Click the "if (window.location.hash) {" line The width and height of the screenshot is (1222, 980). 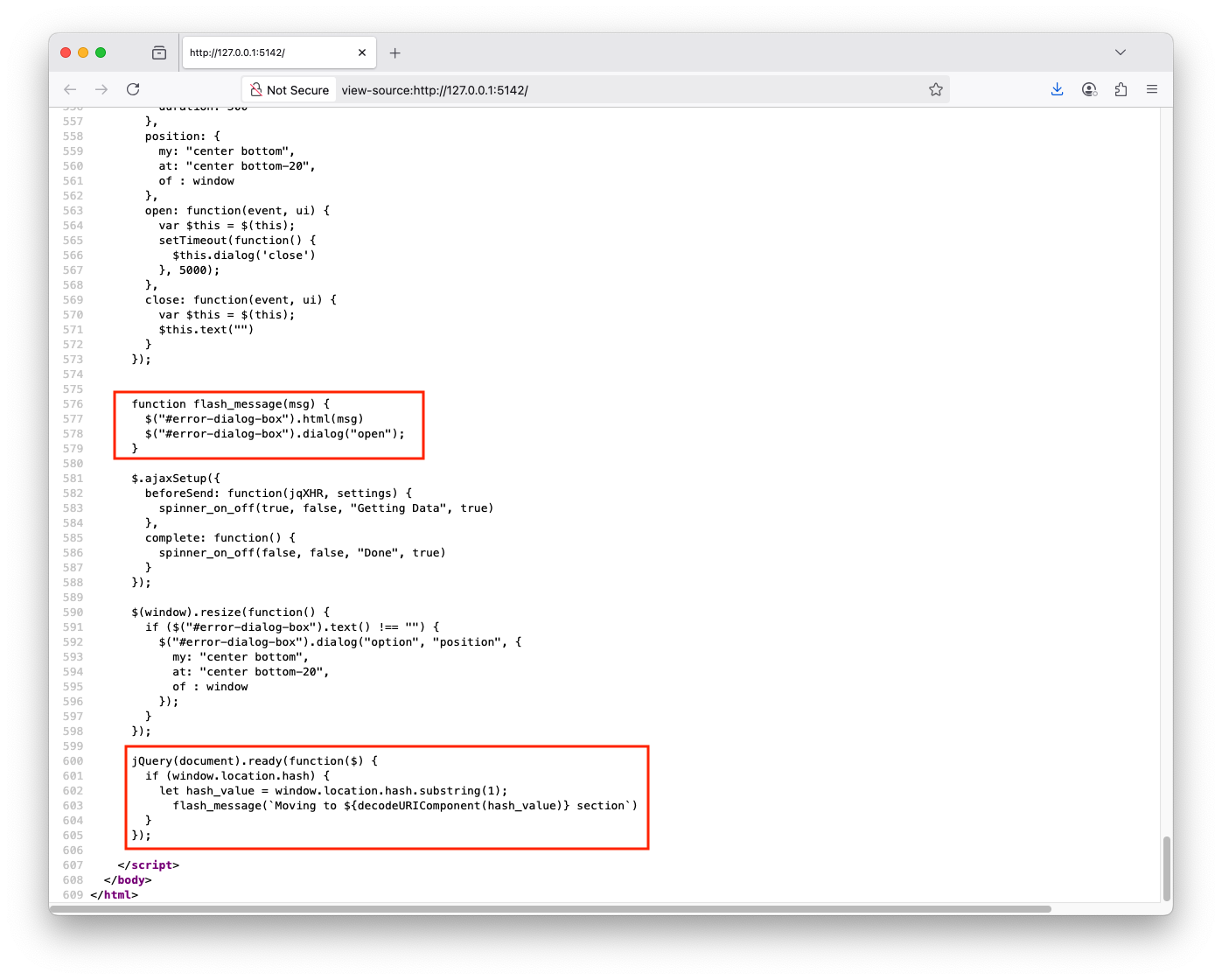[238, 776]
